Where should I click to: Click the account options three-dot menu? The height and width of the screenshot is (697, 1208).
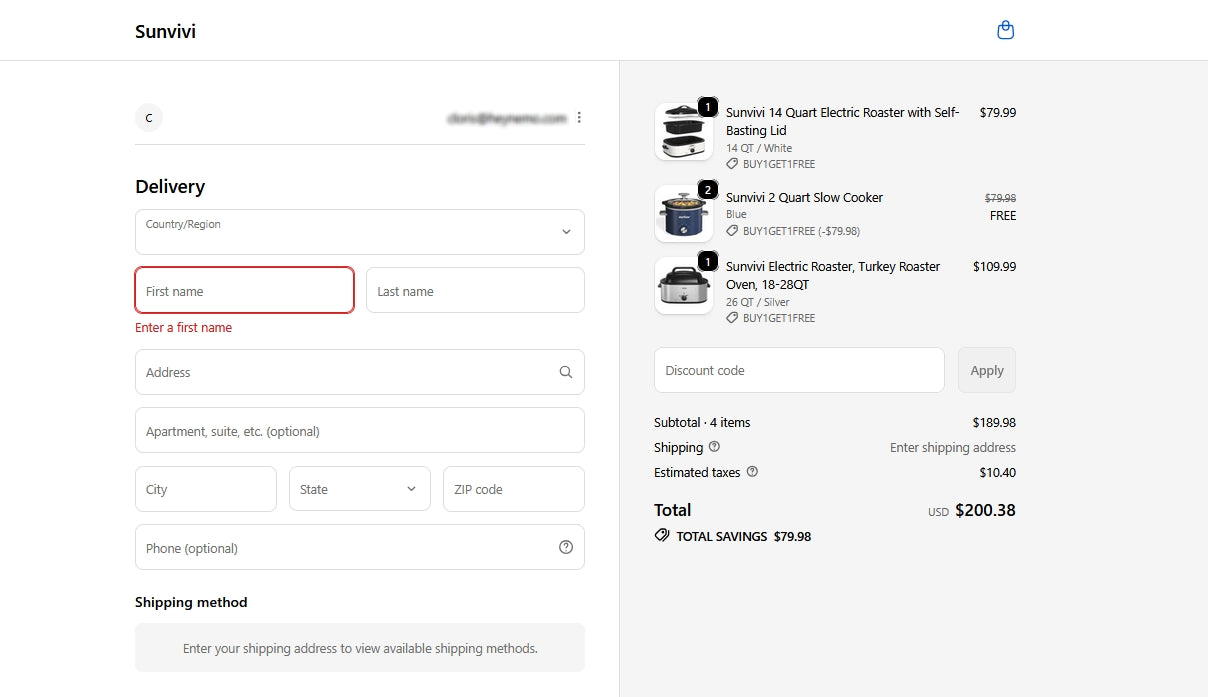pyautogui.click(x=579, y=118)
